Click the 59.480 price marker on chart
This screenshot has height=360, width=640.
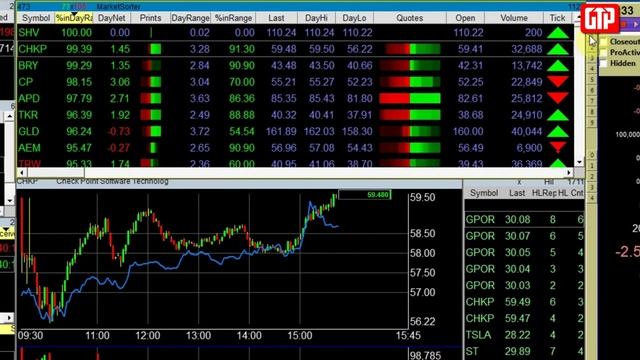365,195
